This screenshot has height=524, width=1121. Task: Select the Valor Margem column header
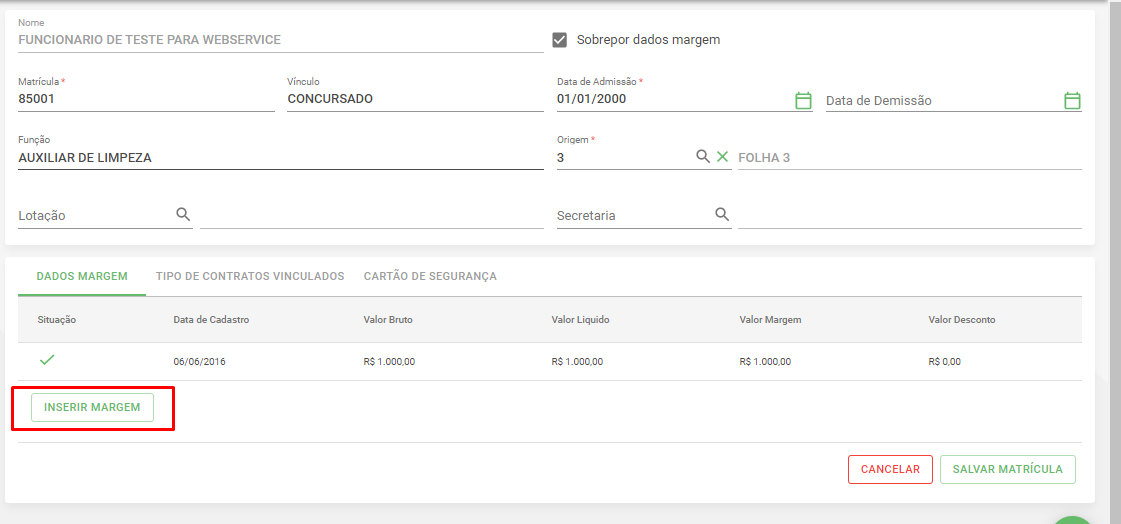tap(770, 320)
